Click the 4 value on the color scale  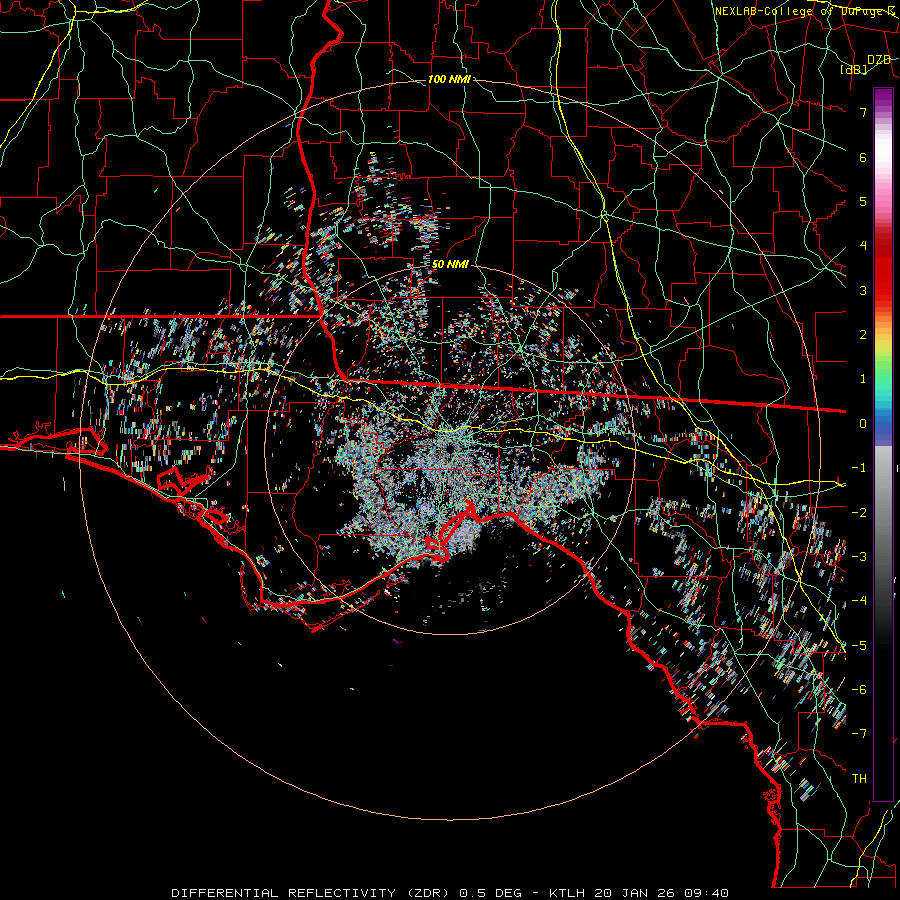[863, 246]
